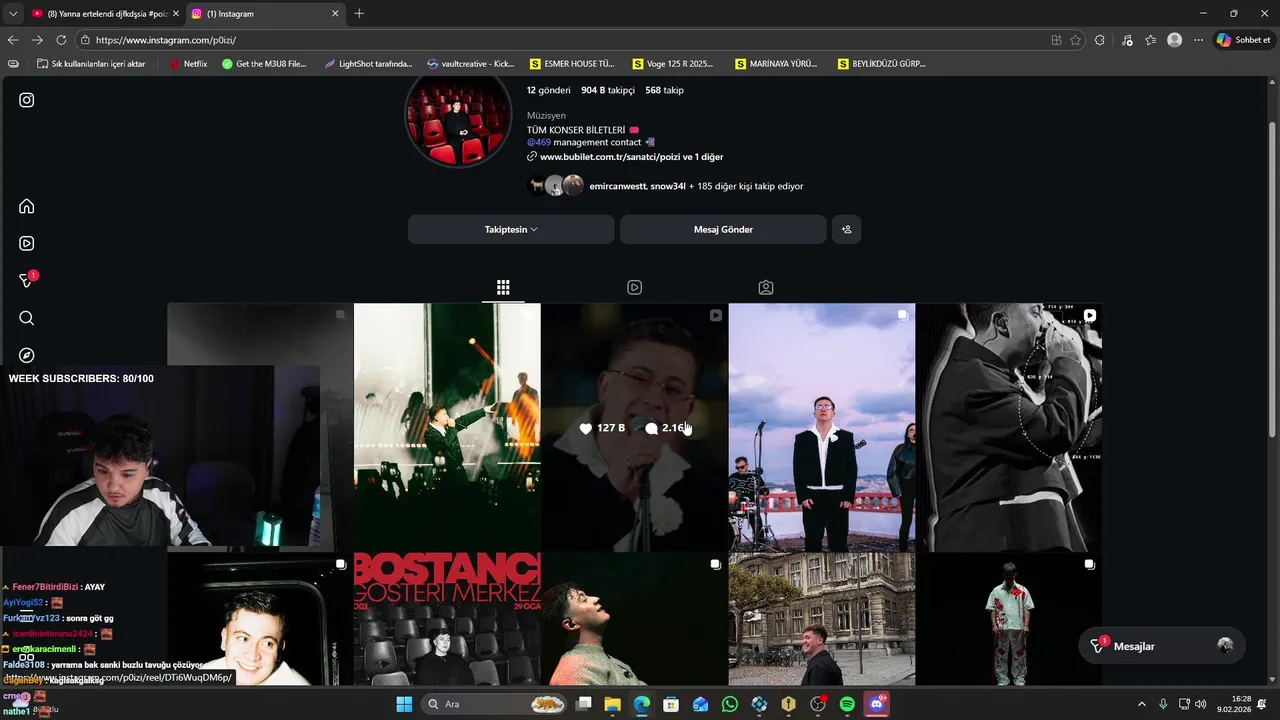Open the black-and-white singer reel thumbnail
Image resolution: width=1280 pixels, height=720 pixels.
pos(1009,427)
